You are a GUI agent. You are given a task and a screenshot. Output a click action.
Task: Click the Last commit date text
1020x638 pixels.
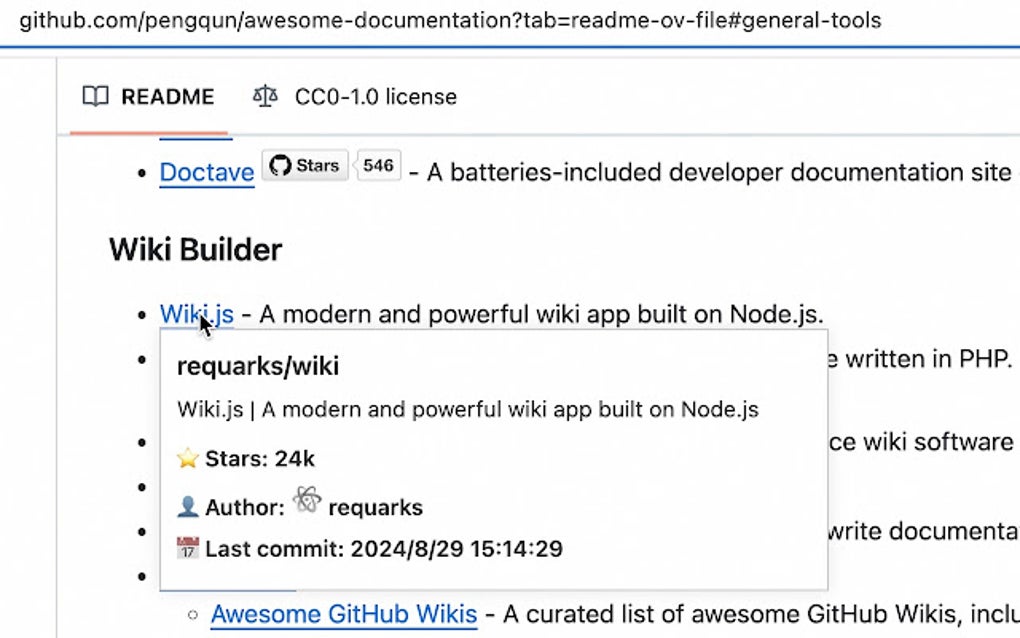click(x=456, y=548)
